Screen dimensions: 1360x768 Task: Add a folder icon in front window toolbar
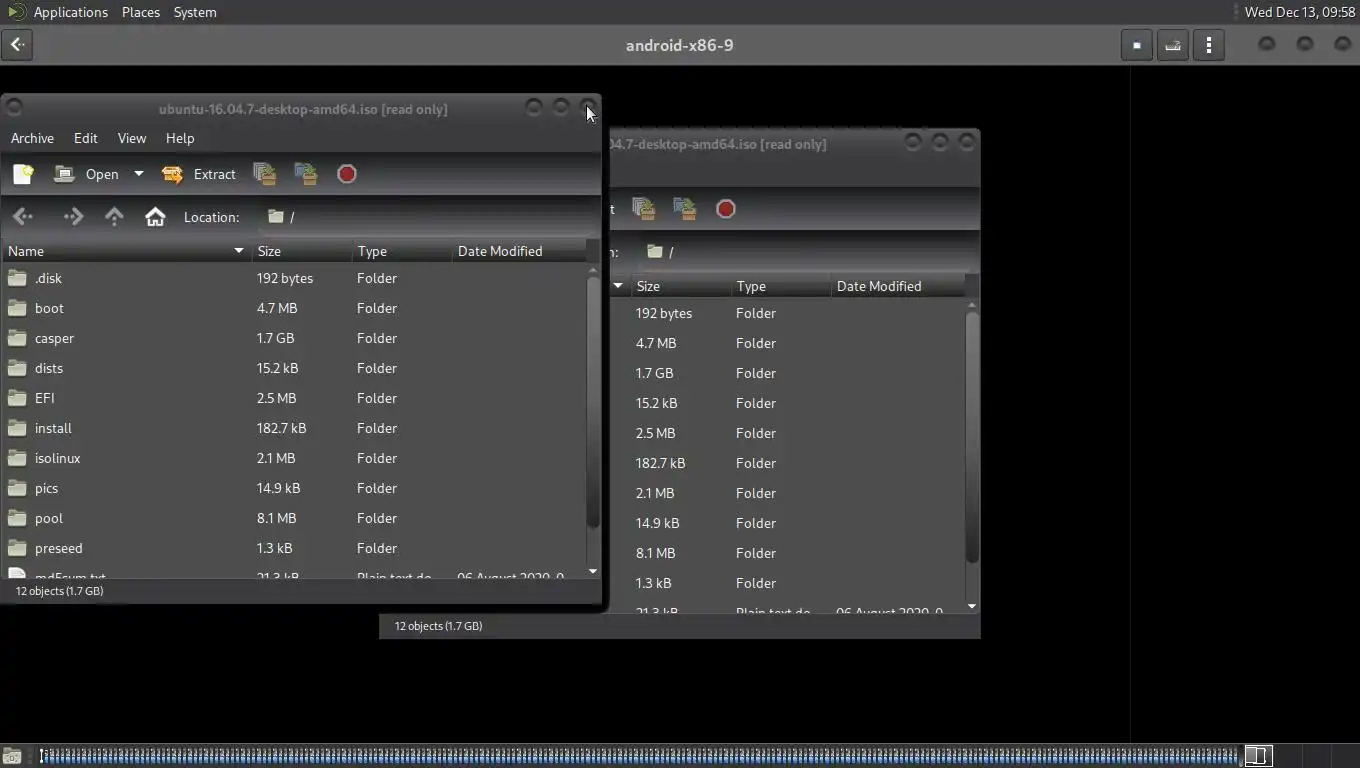[306, 174]
